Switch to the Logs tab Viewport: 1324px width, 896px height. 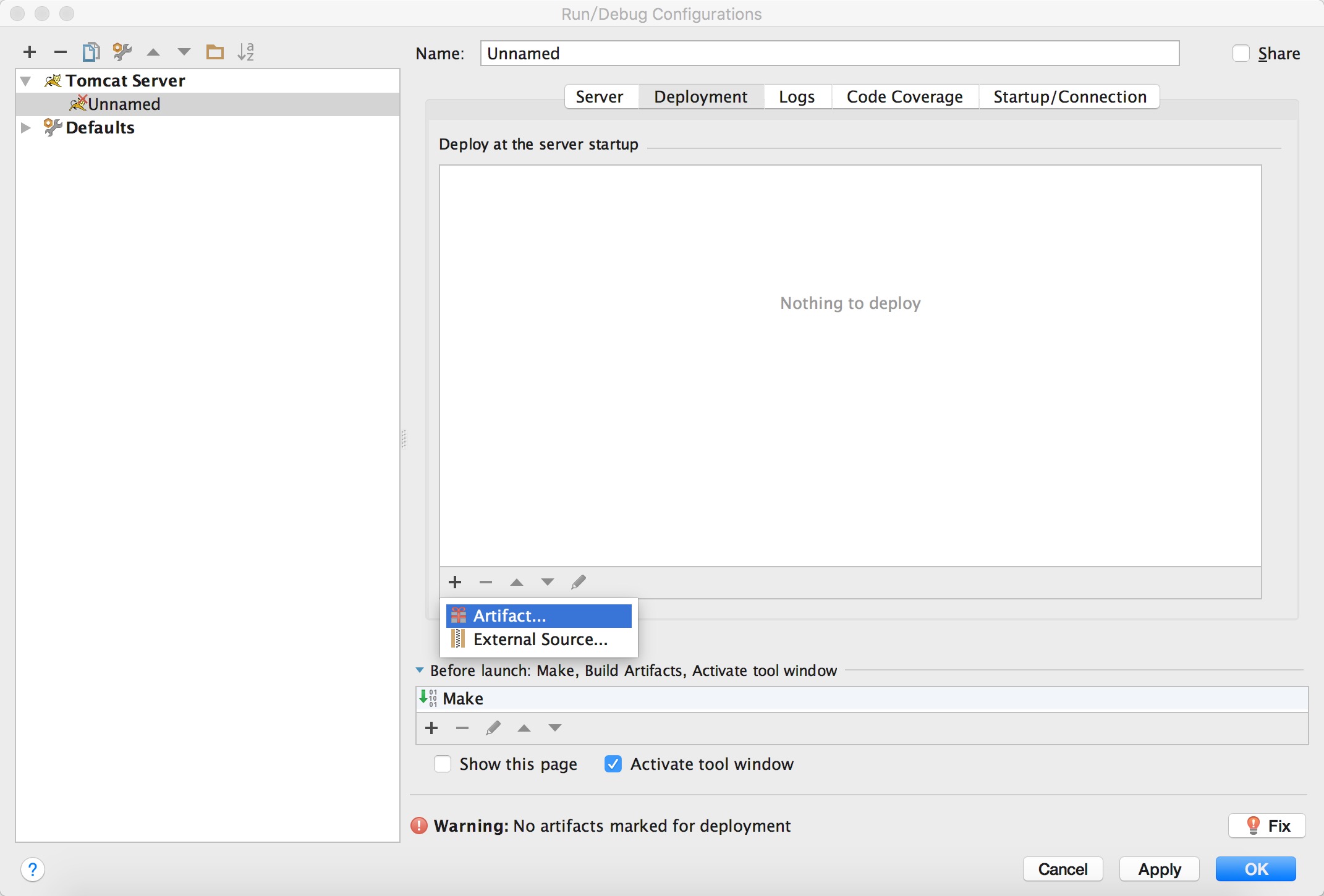click(796, 96)
